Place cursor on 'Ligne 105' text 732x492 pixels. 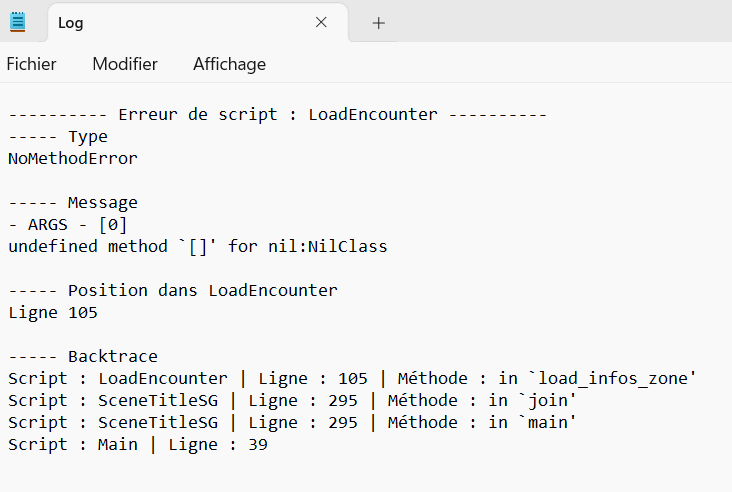pos(53,313)
